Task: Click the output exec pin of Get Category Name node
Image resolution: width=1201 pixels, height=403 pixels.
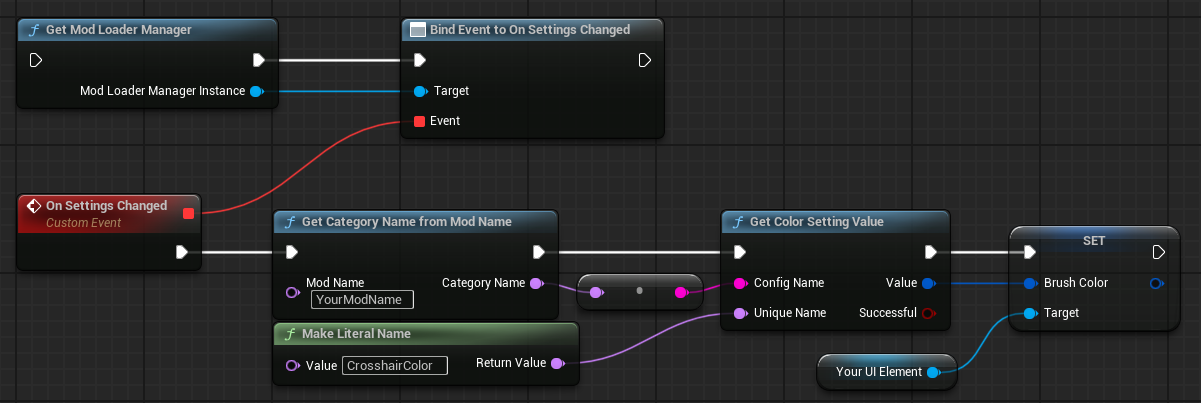Action: (x=539, y=252)
